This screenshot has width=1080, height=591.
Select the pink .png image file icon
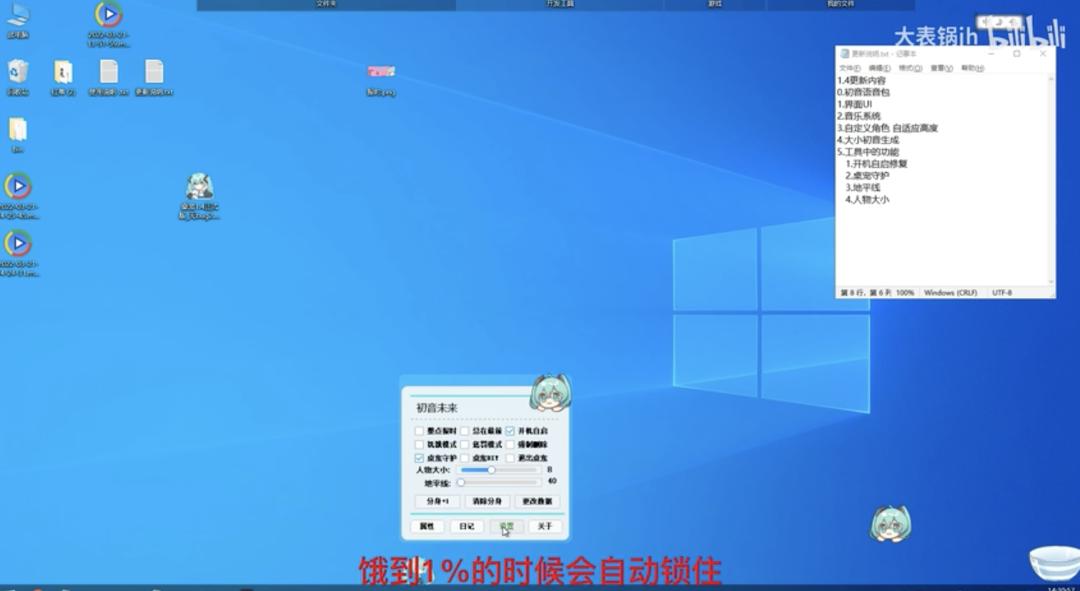pyautogui.click(x=381, y=79)
